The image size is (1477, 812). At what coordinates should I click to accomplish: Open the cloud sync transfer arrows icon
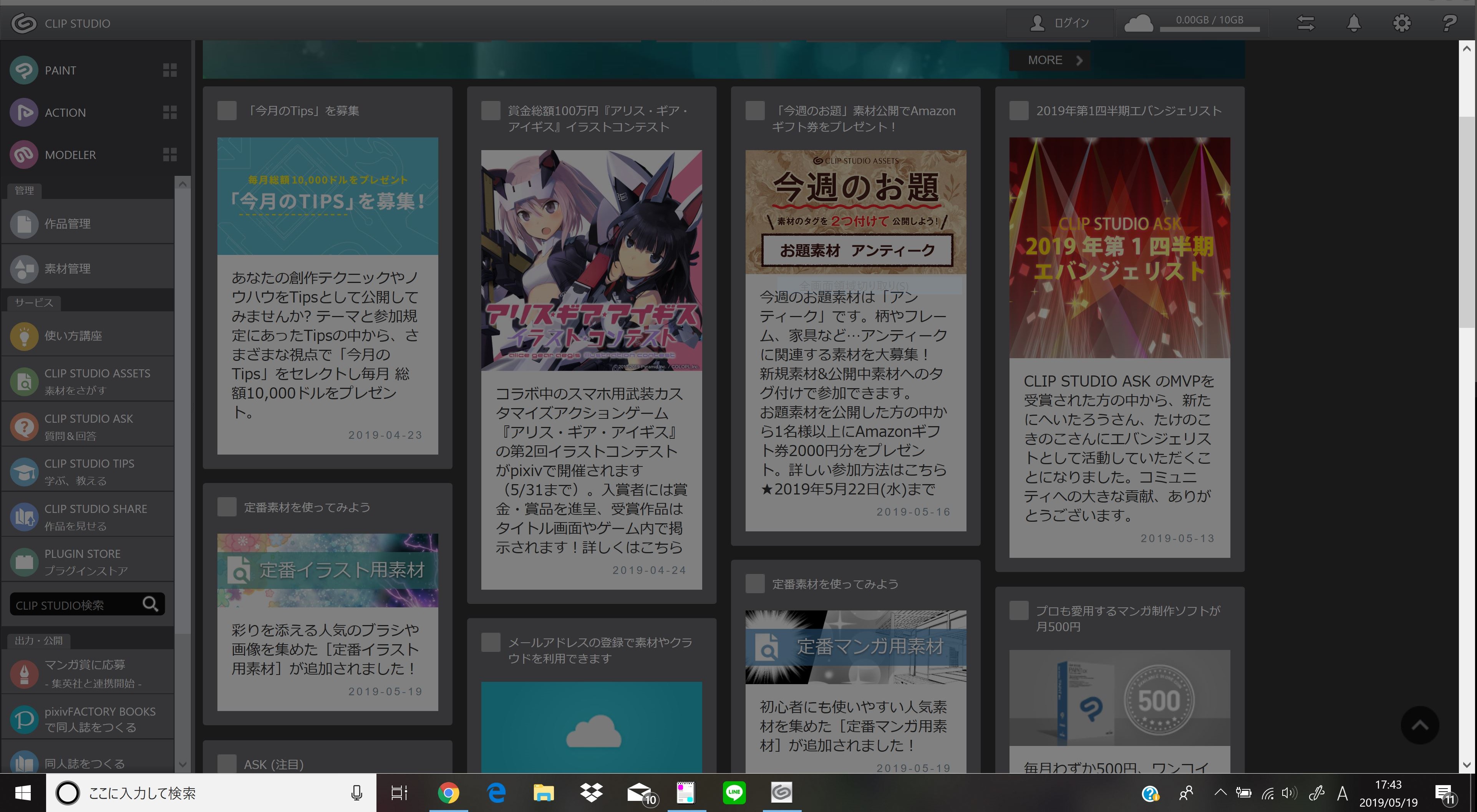tap(1306, 23)
